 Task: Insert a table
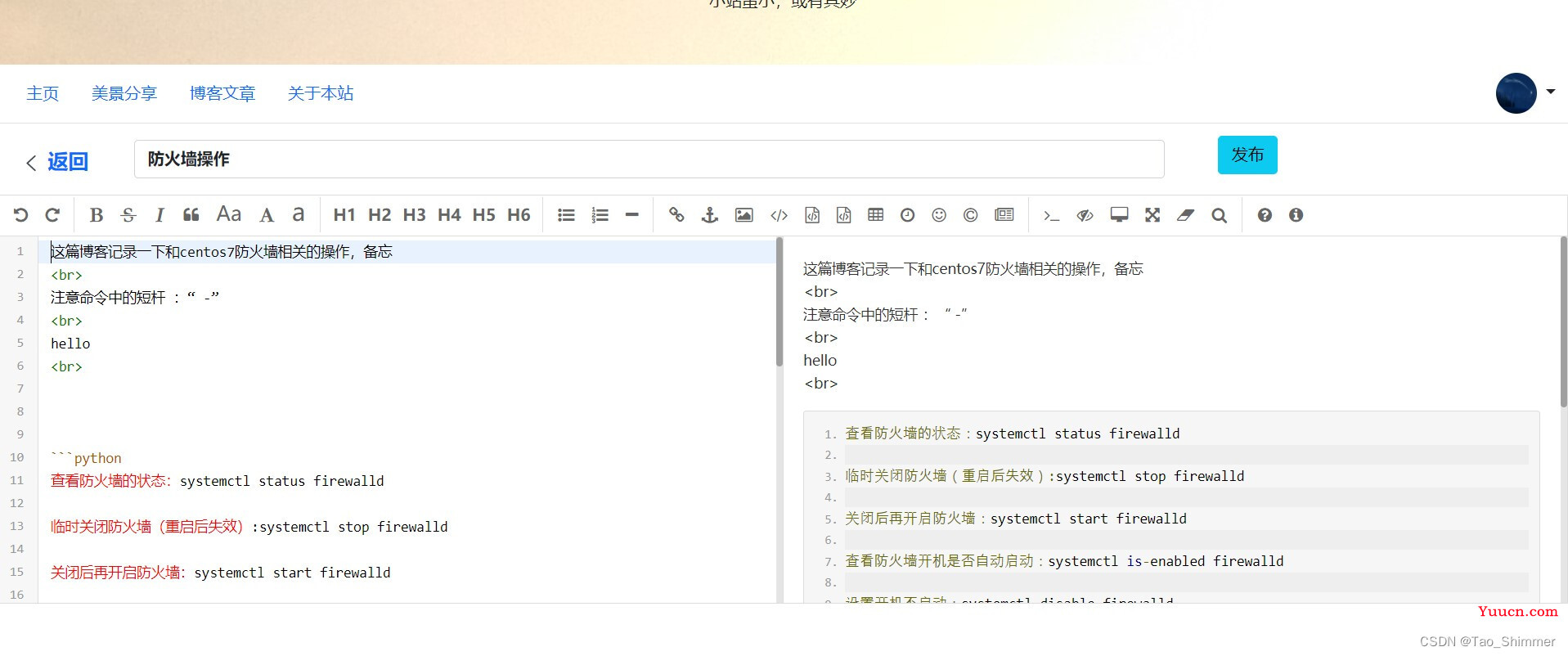pyautogui.click(x=876, y=215)
